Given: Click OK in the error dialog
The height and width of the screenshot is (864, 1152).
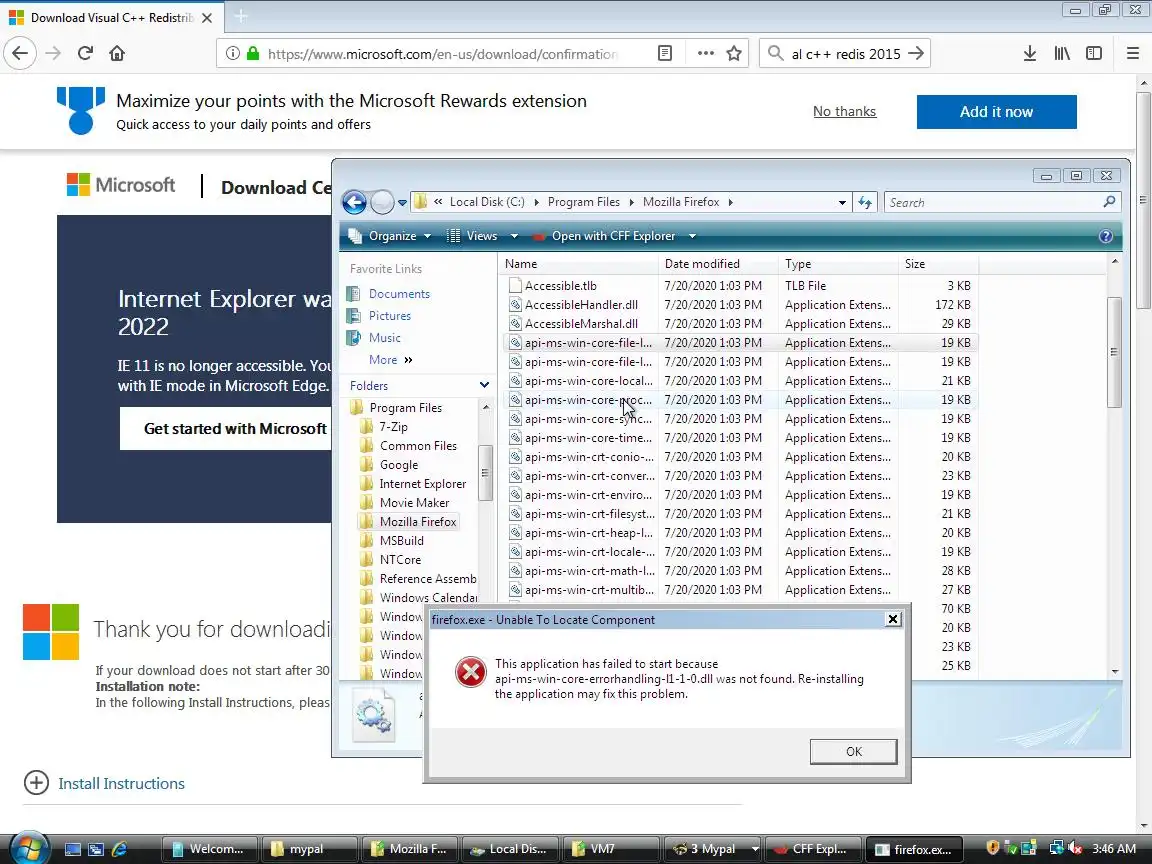Looking at the screenshot, I should coord(853,752).
